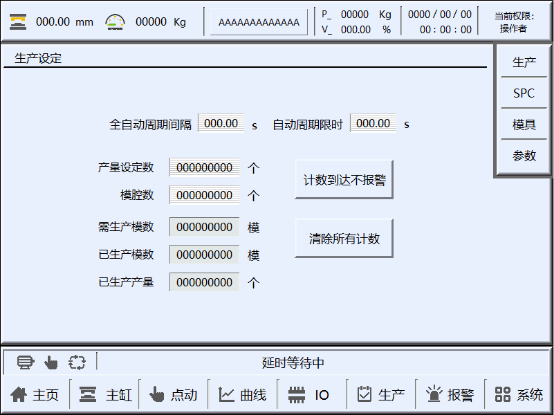Open the 曲线 curve chart icon
The width and height of the screenshot is (554, 415).
click(226, 395)
